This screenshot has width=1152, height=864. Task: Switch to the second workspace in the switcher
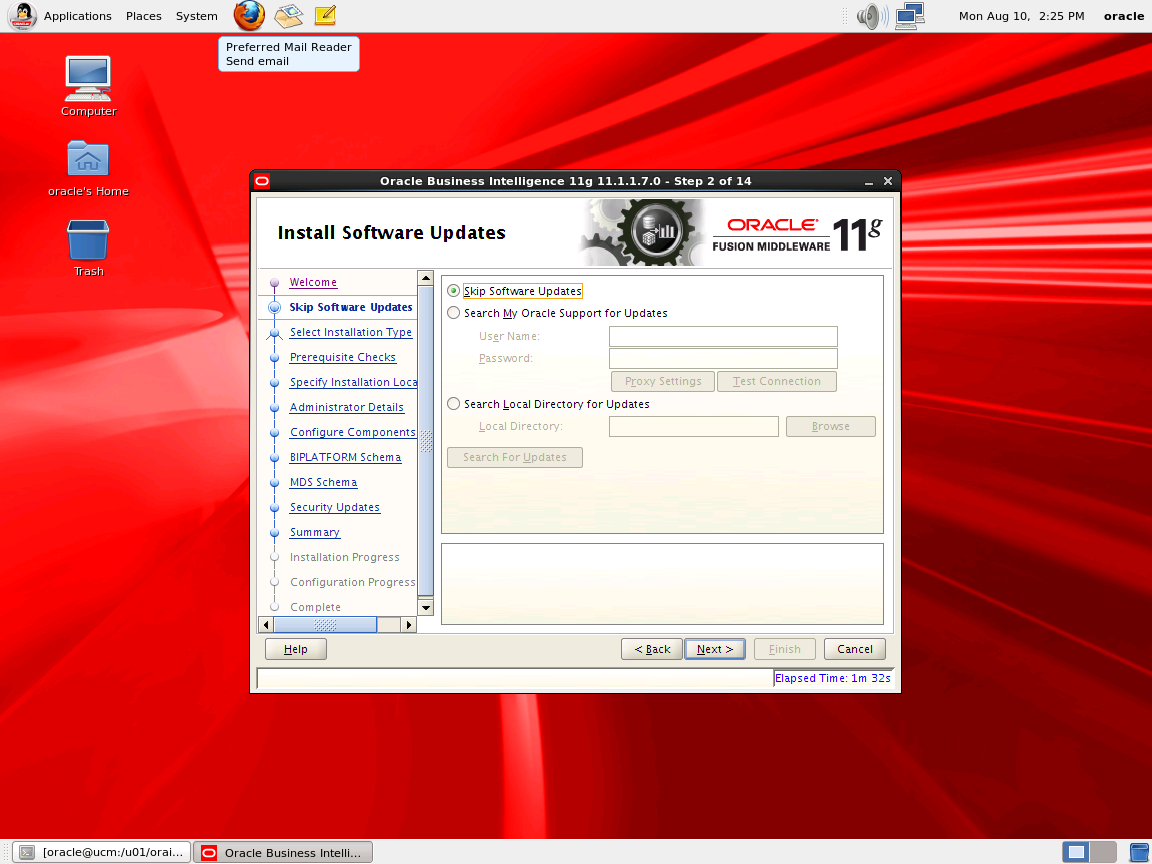(x=1103, y=852)
